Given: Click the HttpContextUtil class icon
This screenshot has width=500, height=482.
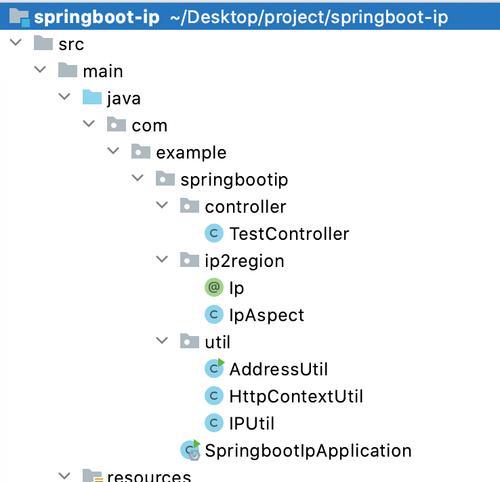Looking at the screenshot, I should (214, 396).
